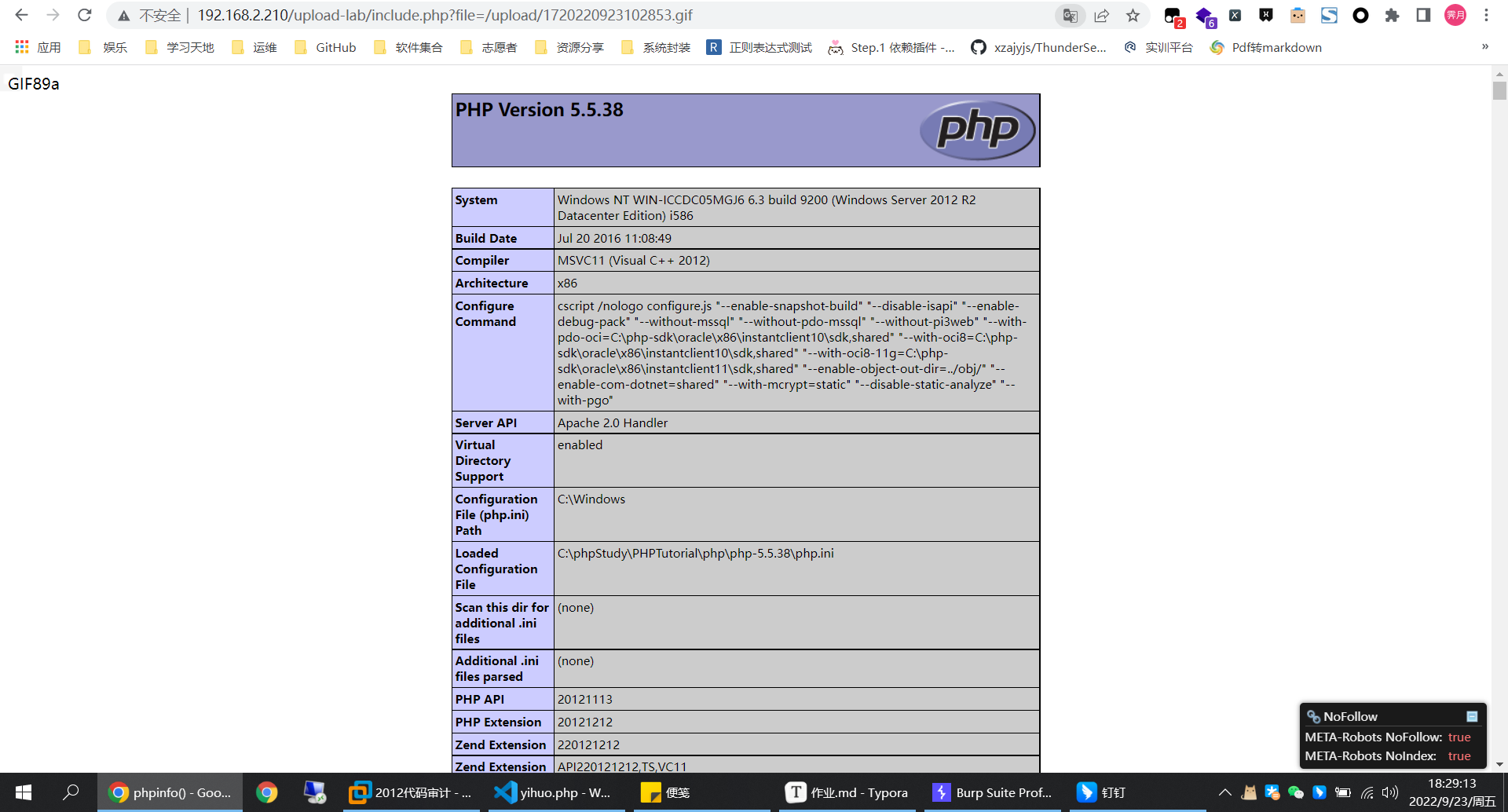The image size is (1508, 812).
Task: Click the PHP logo image
Action: [x=977, y=130]
